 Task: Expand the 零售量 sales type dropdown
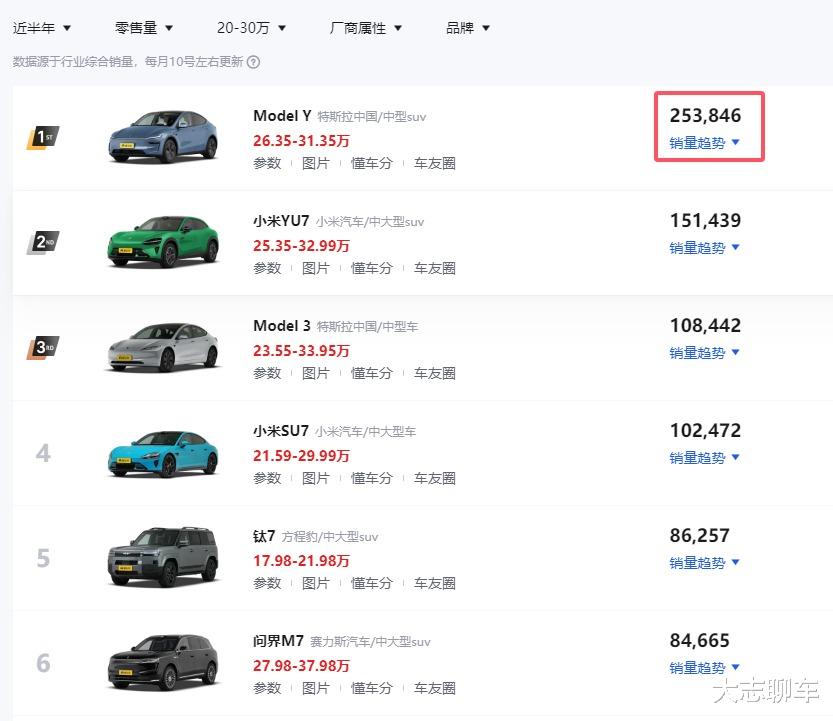[144, 28]
